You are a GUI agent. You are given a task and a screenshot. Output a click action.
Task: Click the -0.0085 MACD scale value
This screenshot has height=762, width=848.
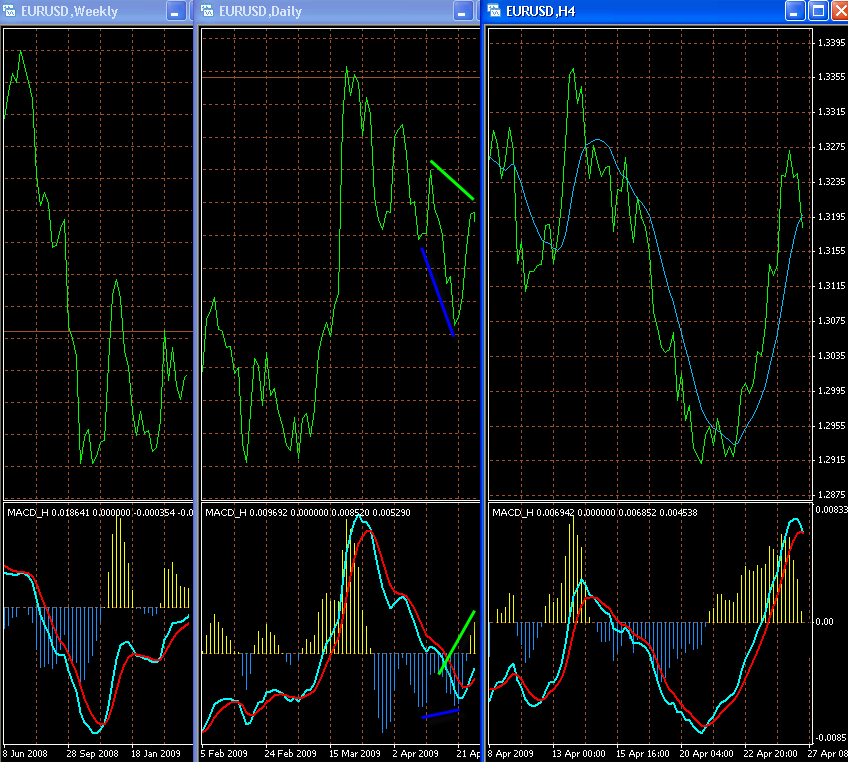click(x=831, y=738)
